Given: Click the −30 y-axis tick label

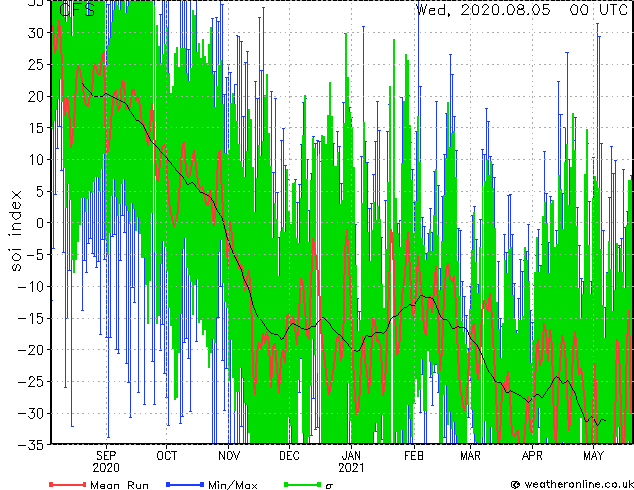Looking at the screenshot, I should point(31,413).
